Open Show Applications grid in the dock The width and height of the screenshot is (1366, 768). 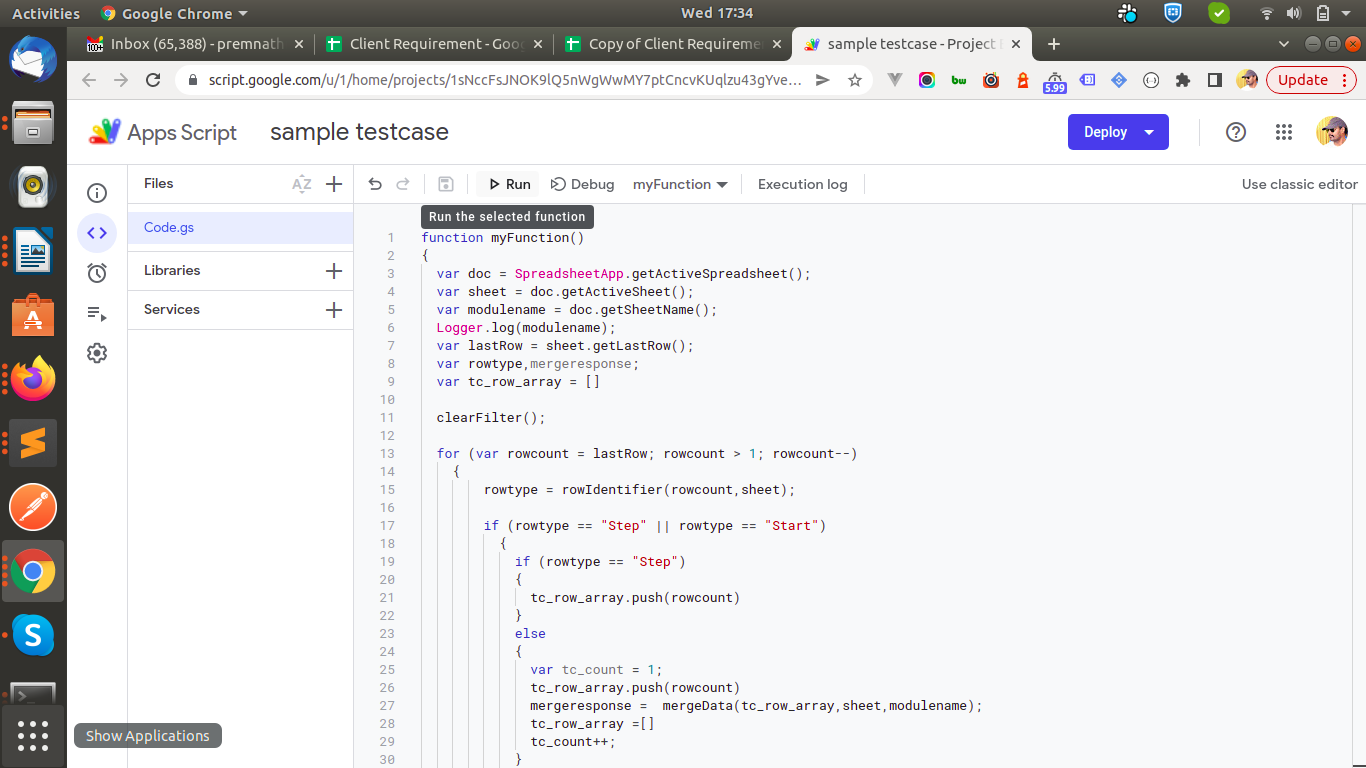tap(33, 736)
